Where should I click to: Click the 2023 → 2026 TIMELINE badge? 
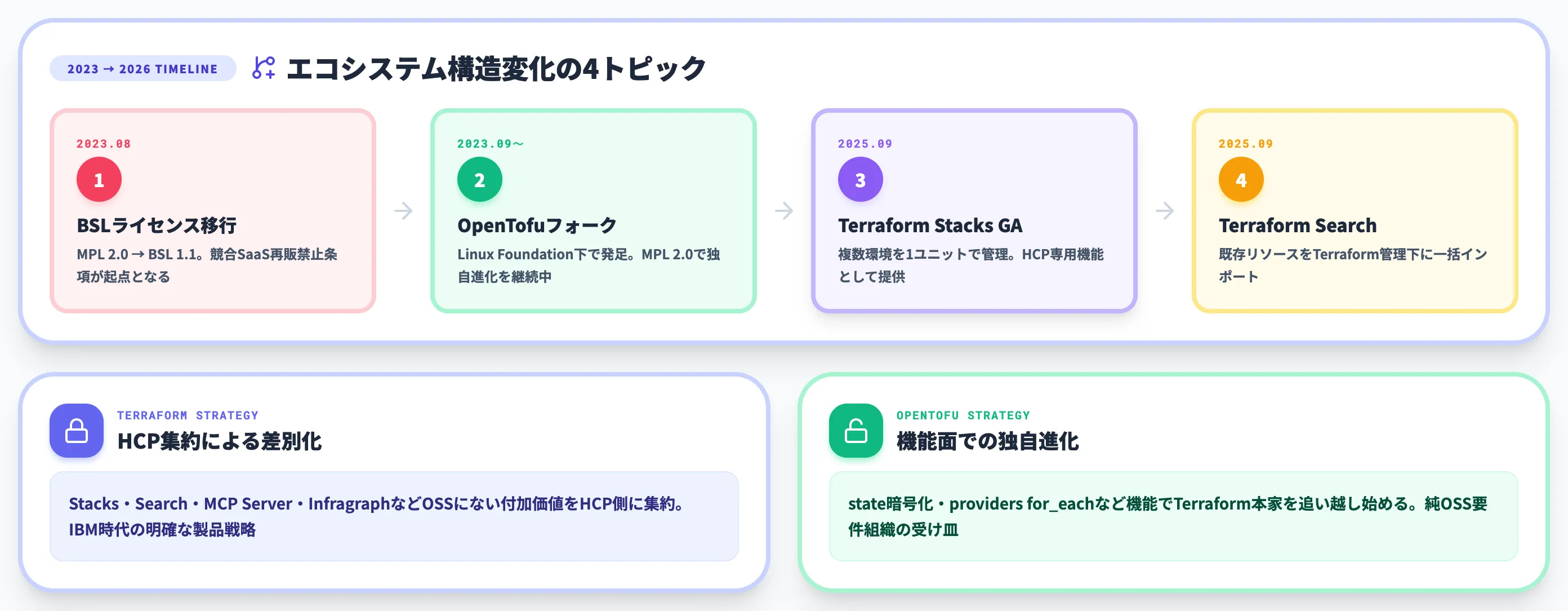(142, 69)
